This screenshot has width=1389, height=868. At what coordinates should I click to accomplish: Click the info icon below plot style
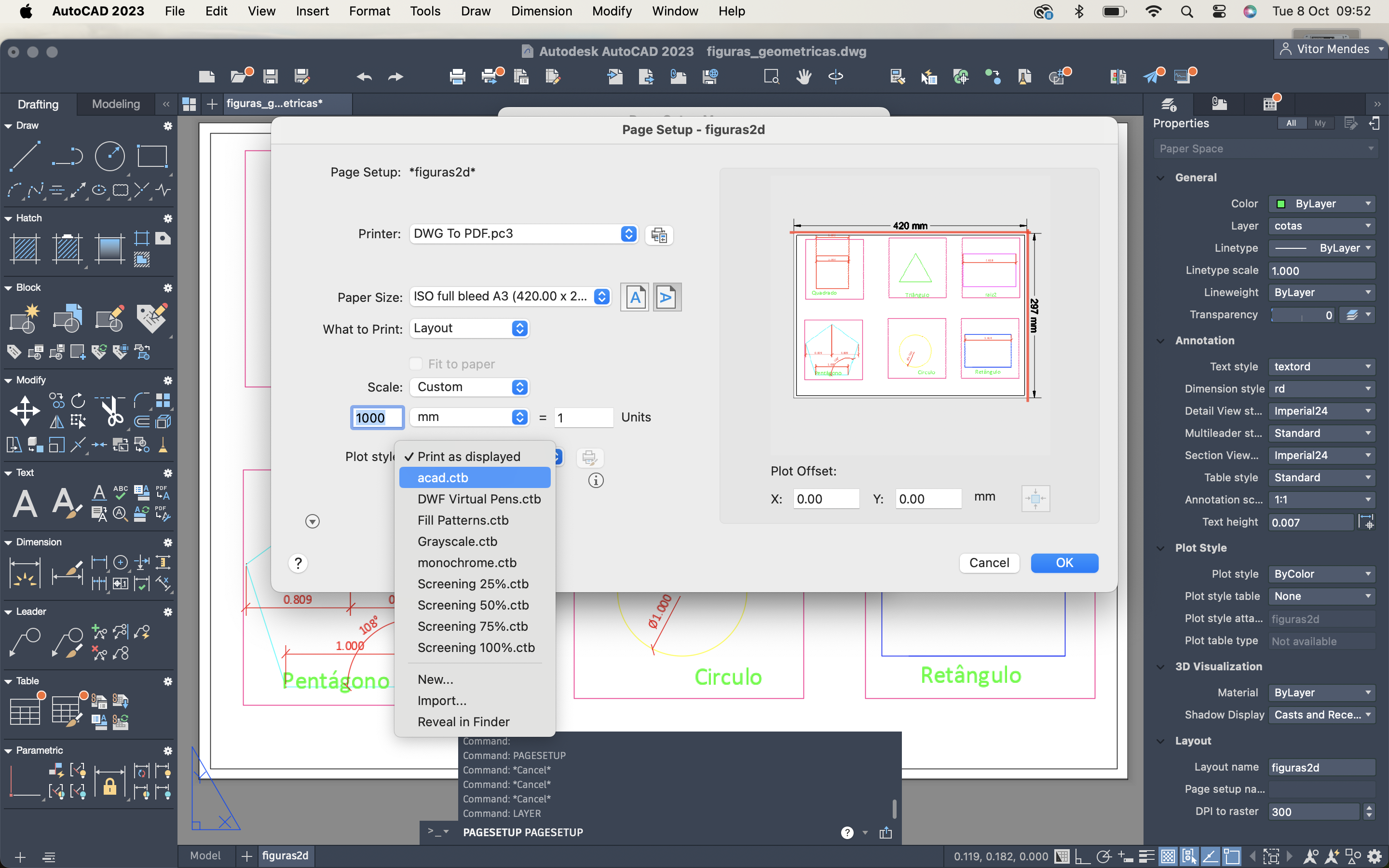(596, 480)
